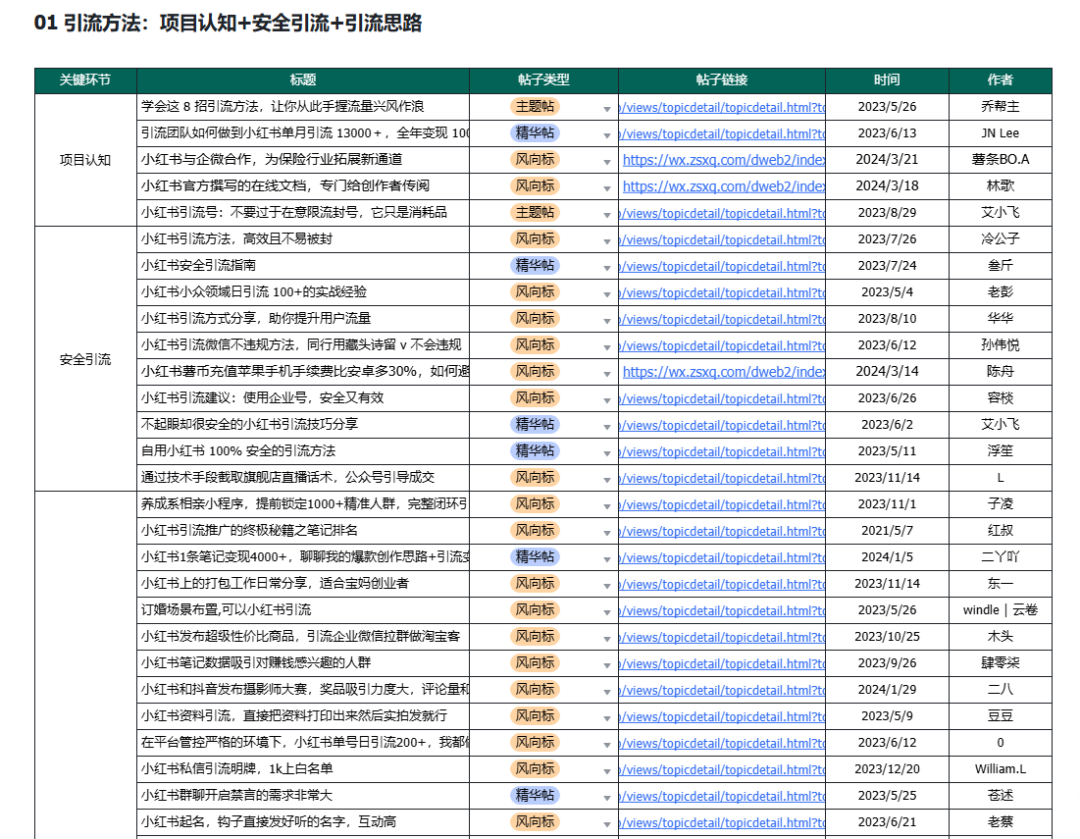Expand type dropdown for '自用小红书 100% 安全' row
The height and width of the screenshot is (839, 1080).
(607, 453)
